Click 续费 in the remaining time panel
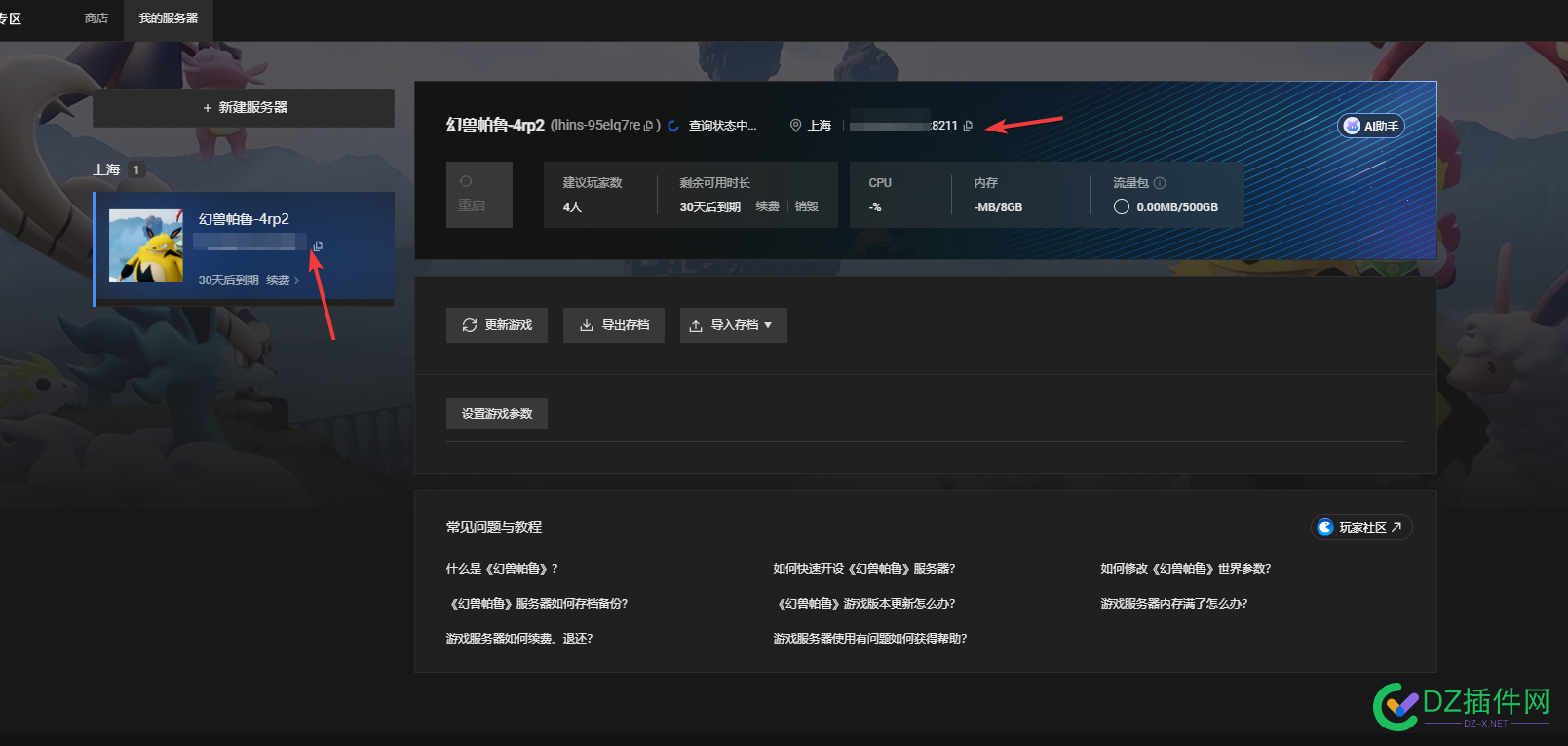Viewport: 1568px width, 746px height. point(767,206)
